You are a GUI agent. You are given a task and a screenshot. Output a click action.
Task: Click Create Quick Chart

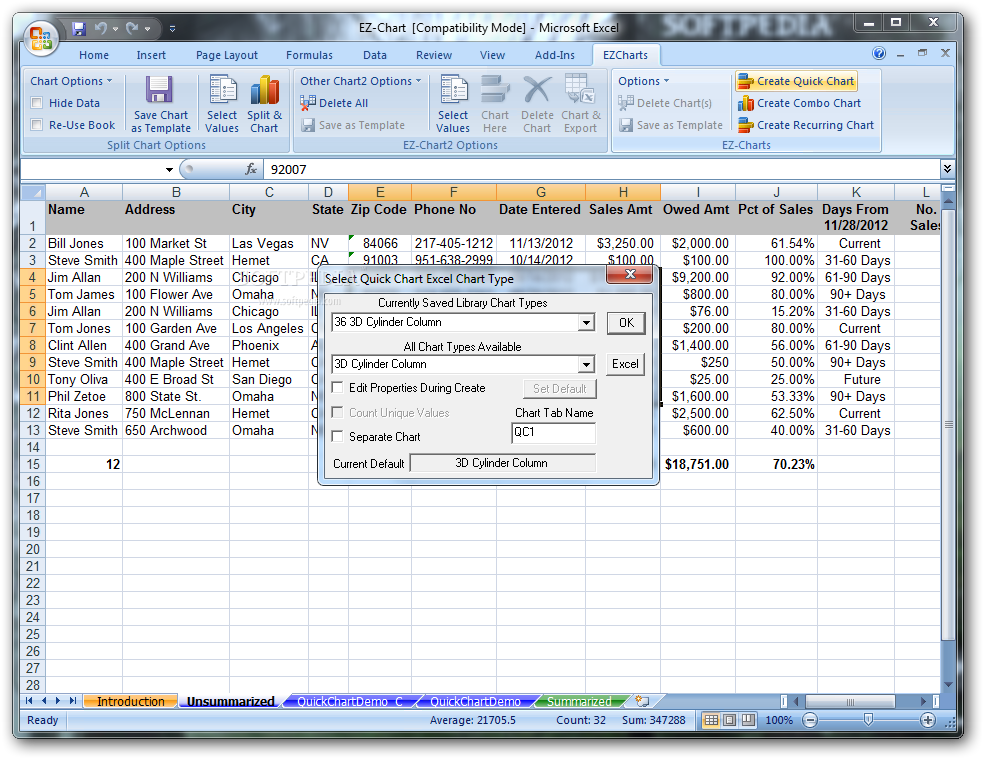coord(796,81)
